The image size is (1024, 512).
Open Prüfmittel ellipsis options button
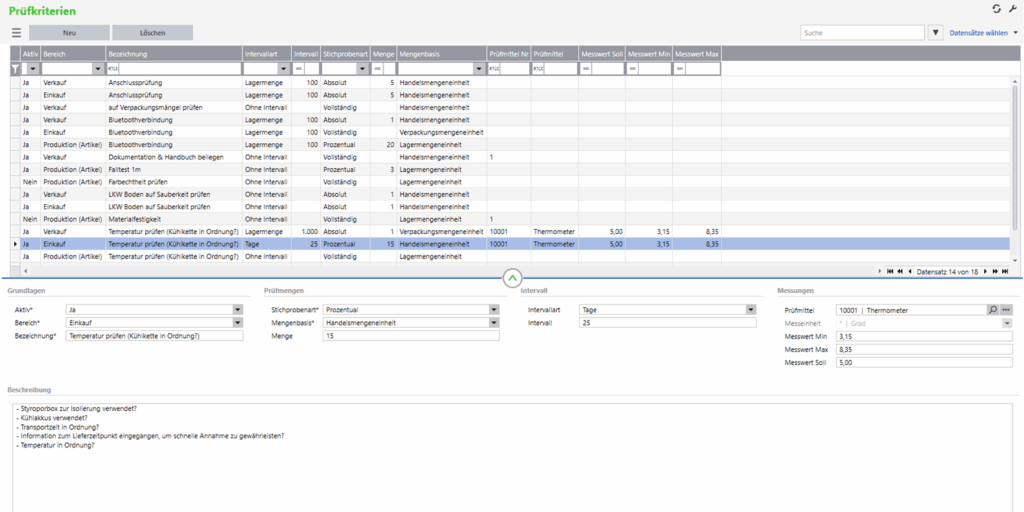point(1006,310)
